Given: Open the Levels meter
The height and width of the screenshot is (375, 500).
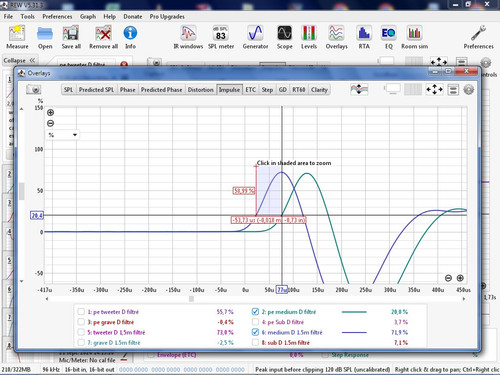Looking at the screenshot, I should point(309,37).
